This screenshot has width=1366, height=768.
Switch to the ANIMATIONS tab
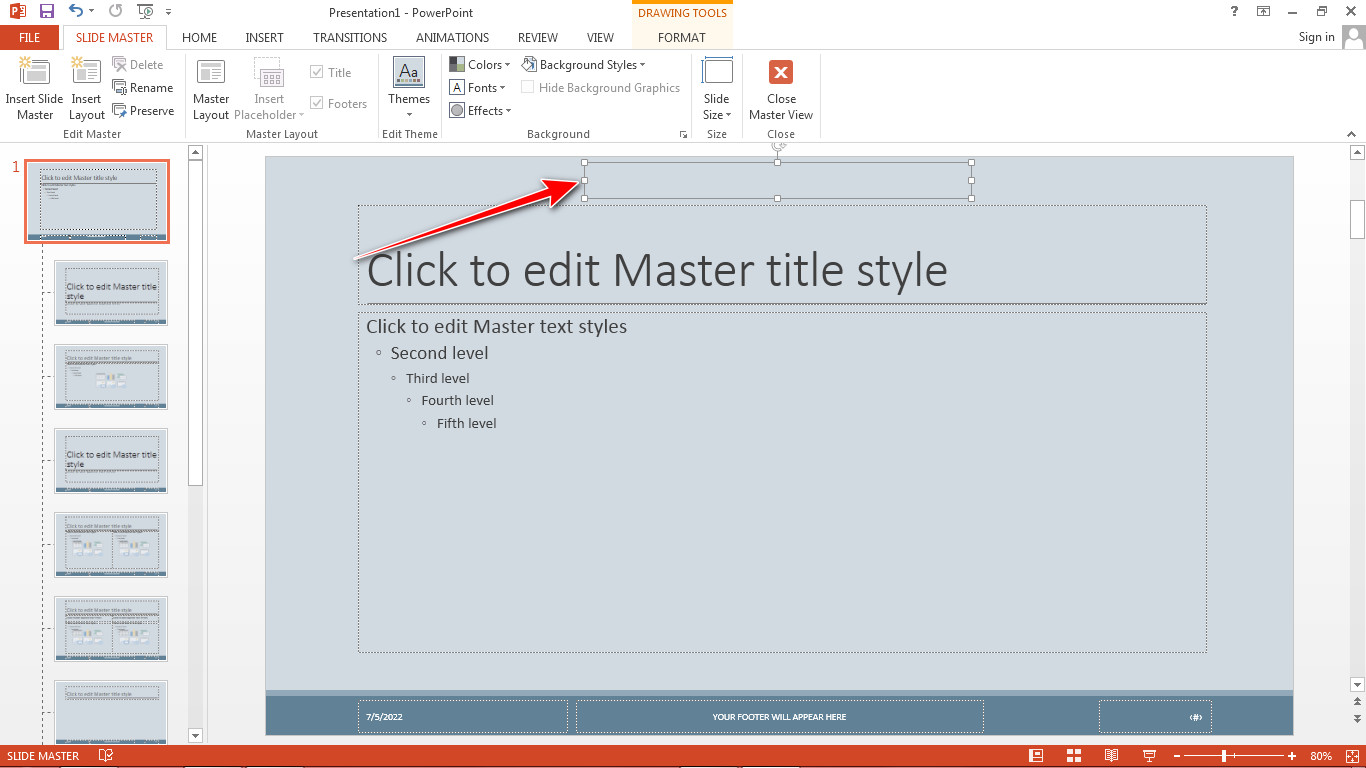(452, 37)
